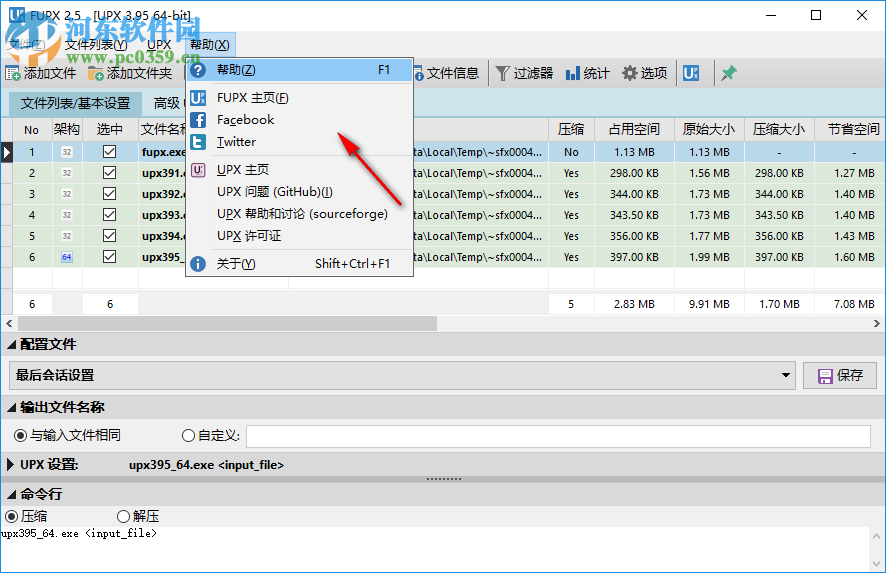Click the Twitter icon in Help menu
This screenshot has width=886, height=573.
pyautogui.click(x=198, y=142)
